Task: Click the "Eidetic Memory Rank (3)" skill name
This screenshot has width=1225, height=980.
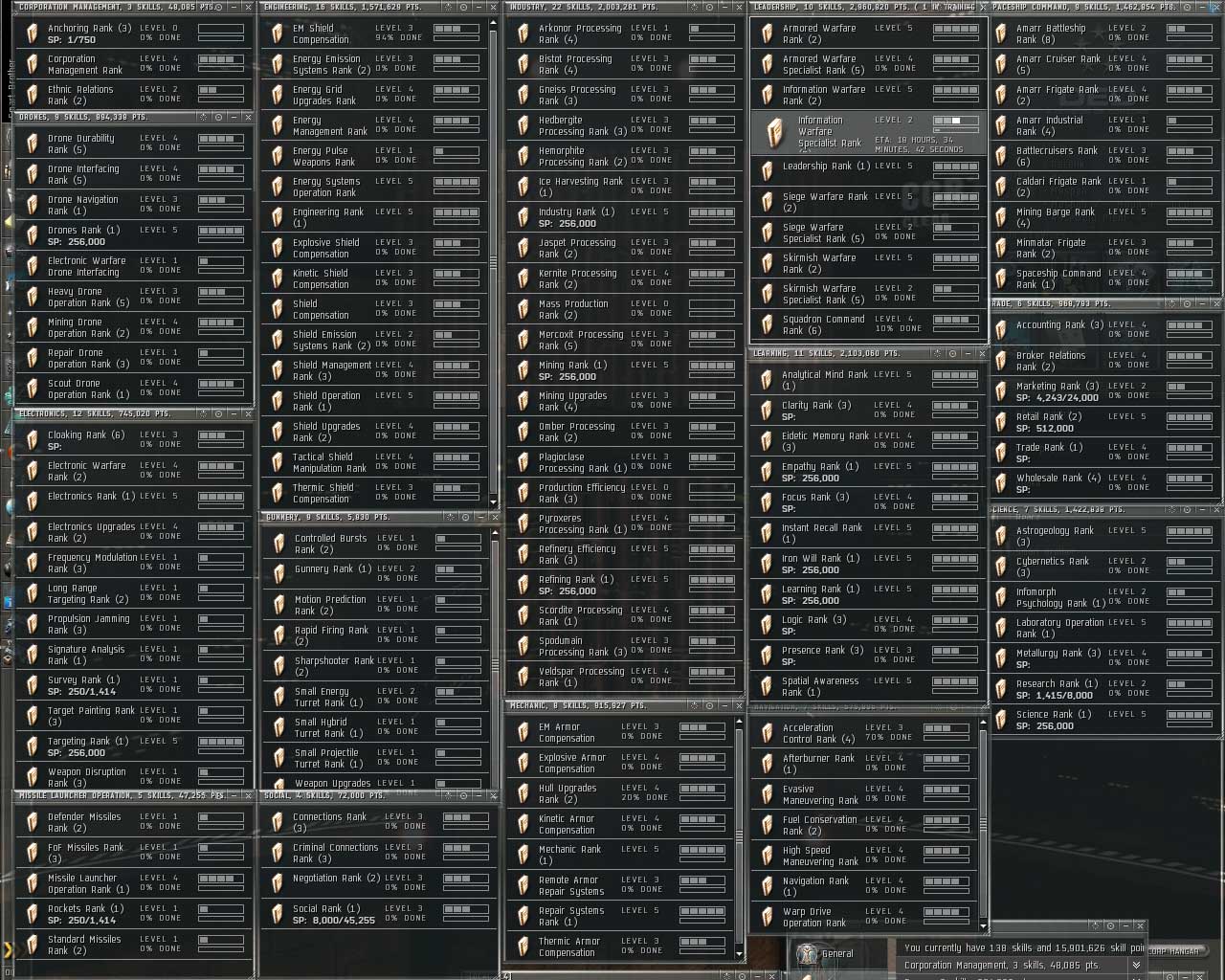Action: 825,441
